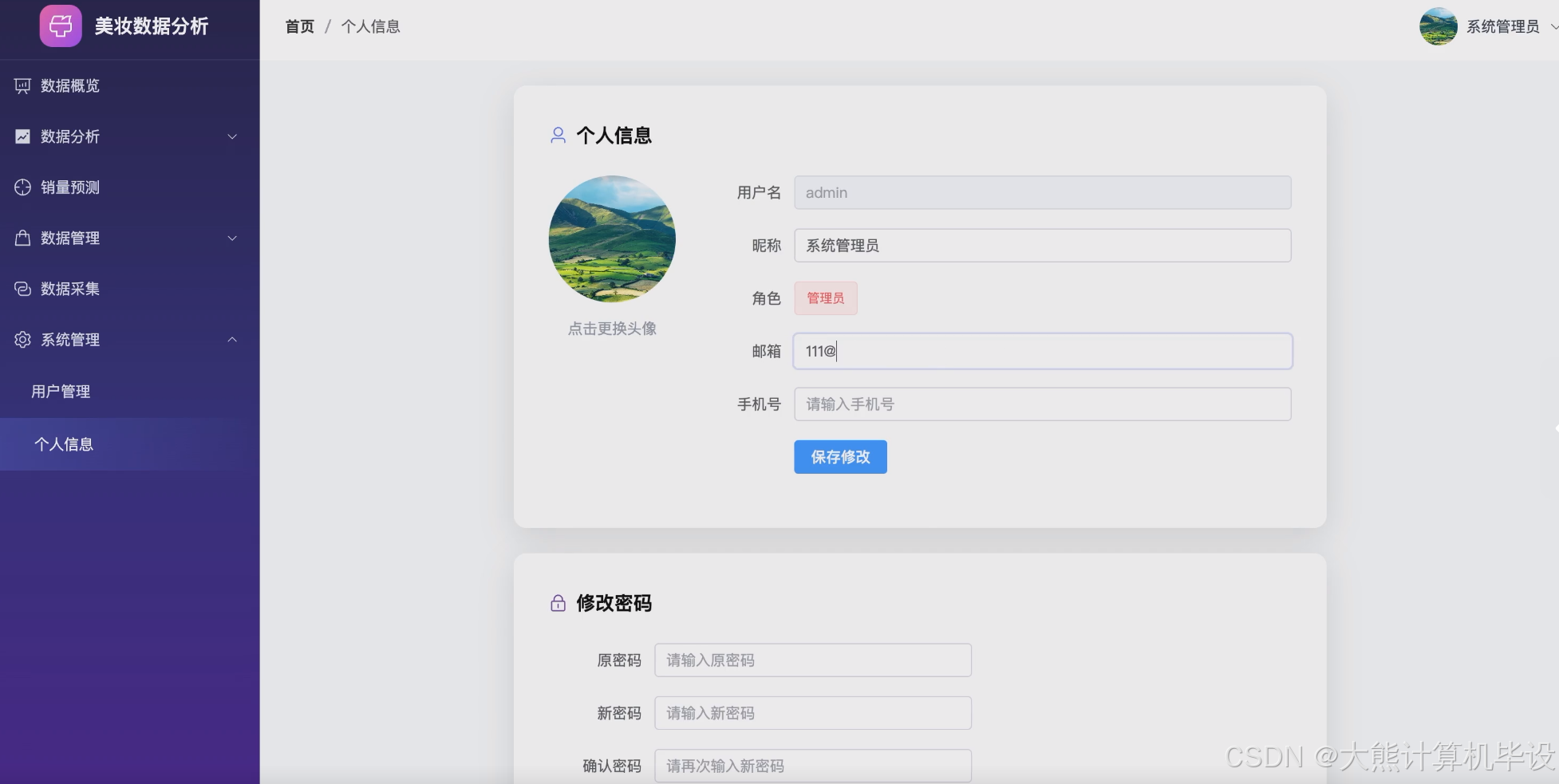
Task: Click the 原密码 password input field
Action: tap(811, 660)
